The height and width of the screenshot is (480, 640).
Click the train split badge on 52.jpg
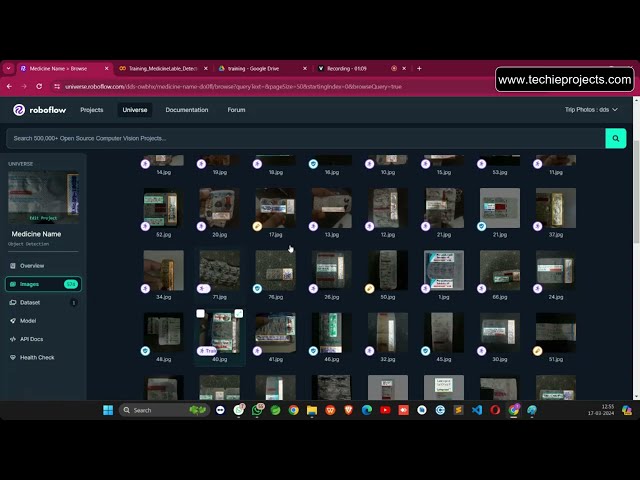point(145,226)
